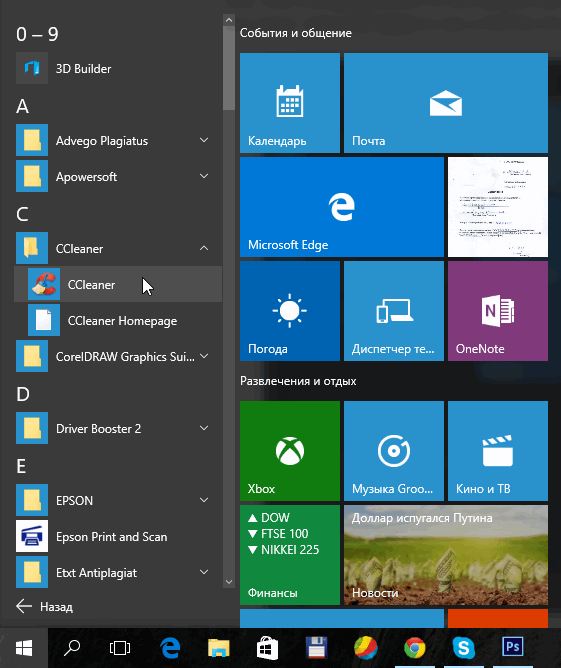
Task: Open the Кино и ТВ tile
Action: (498, 451)
